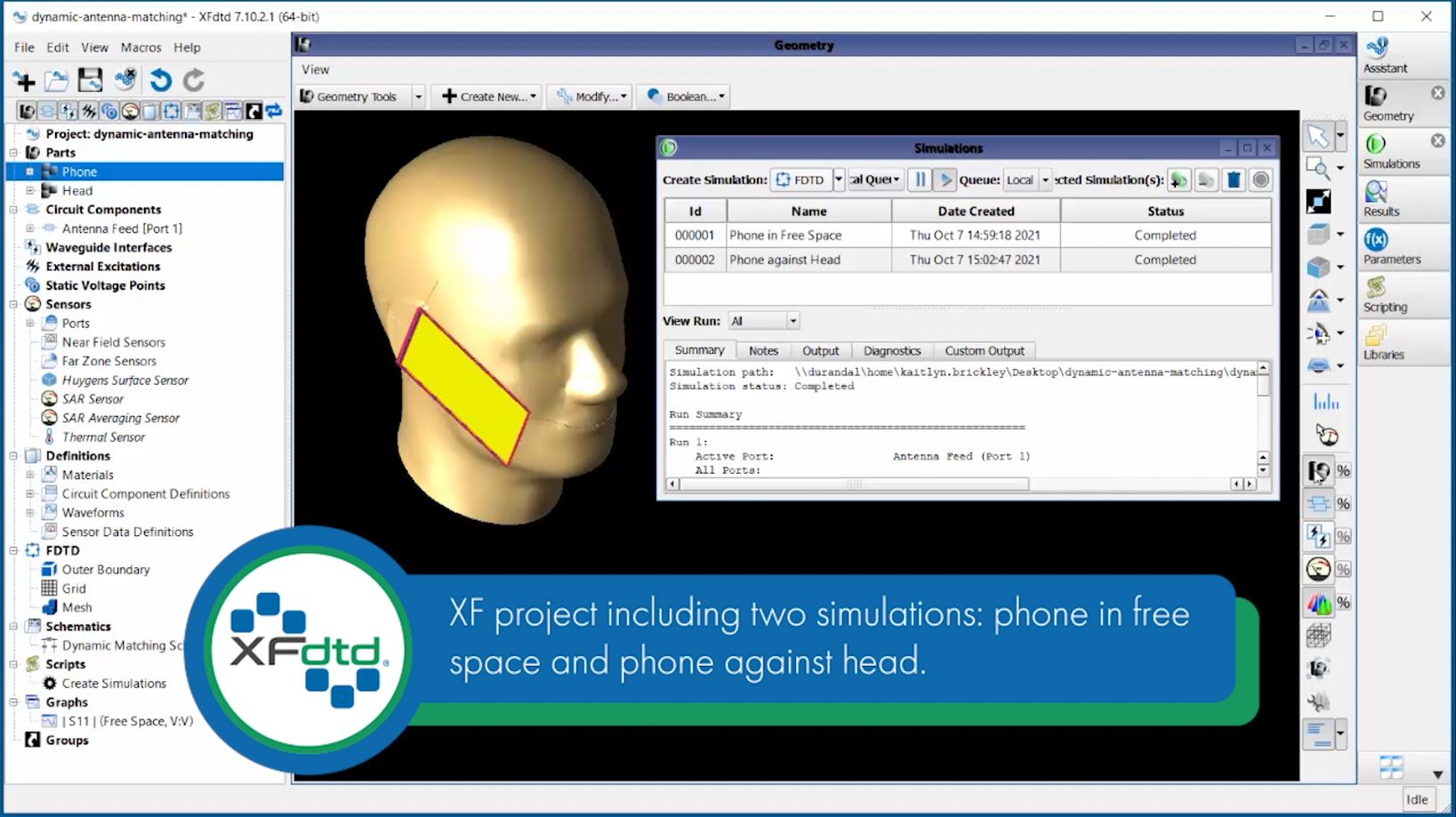The image size is (1456, 817).
Task: Open the Modify dropdown in the Geometry toolbar
Action: pos(589,96)
